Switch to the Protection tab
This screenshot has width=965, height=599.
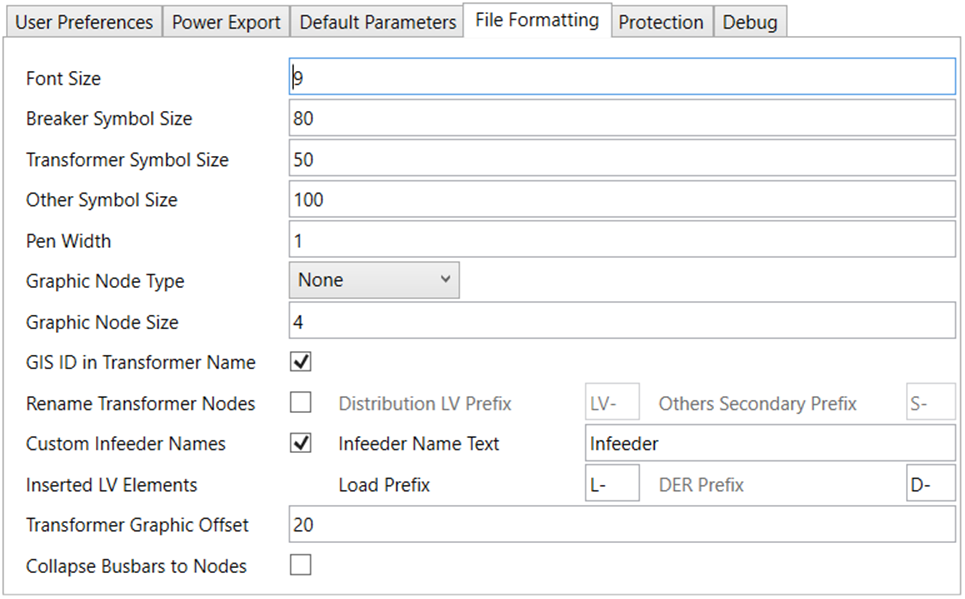point(661,20)
